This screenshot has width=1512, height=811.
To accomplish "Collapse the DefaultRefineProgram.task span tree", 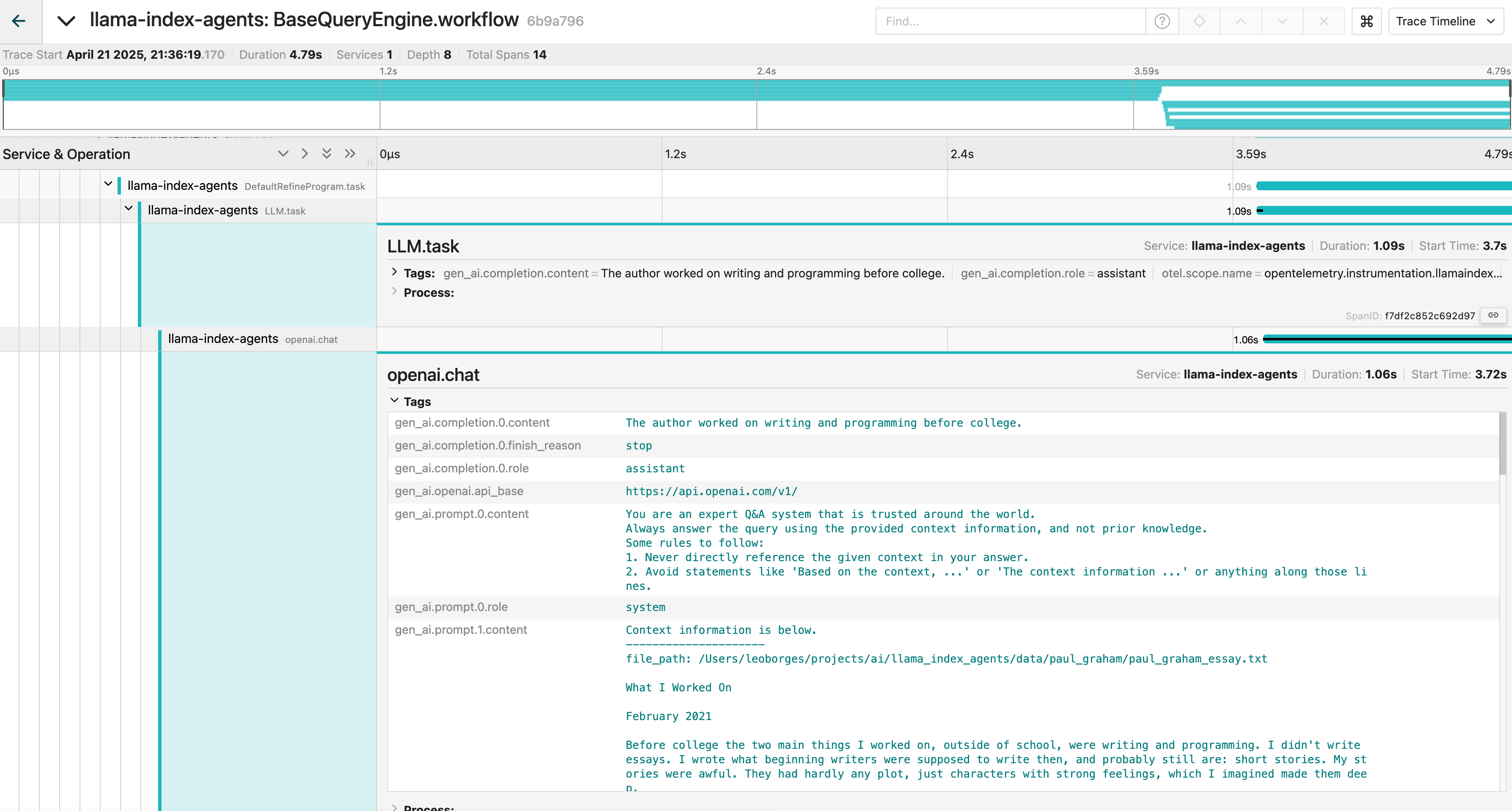I will [x=108, y=184].
